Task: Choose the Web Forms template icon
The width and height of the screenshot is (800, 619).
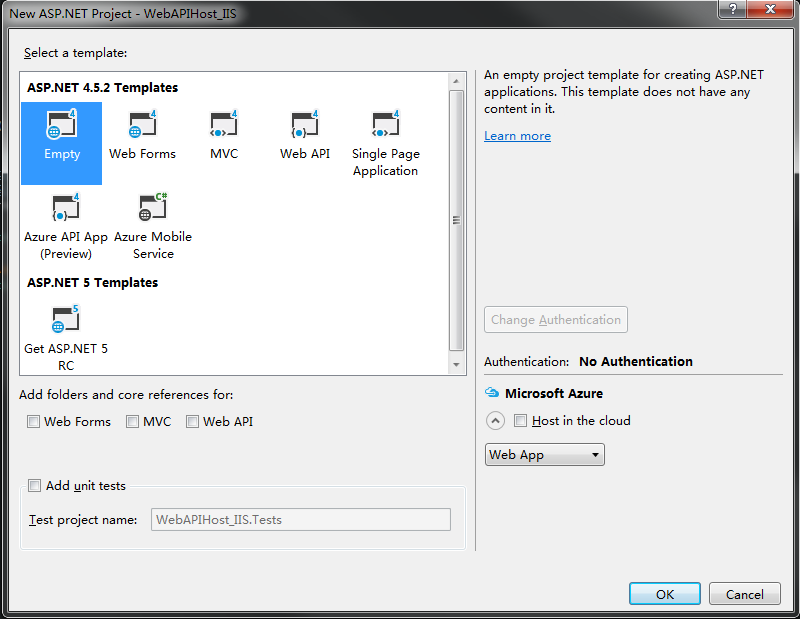Action: click(142, 124)
